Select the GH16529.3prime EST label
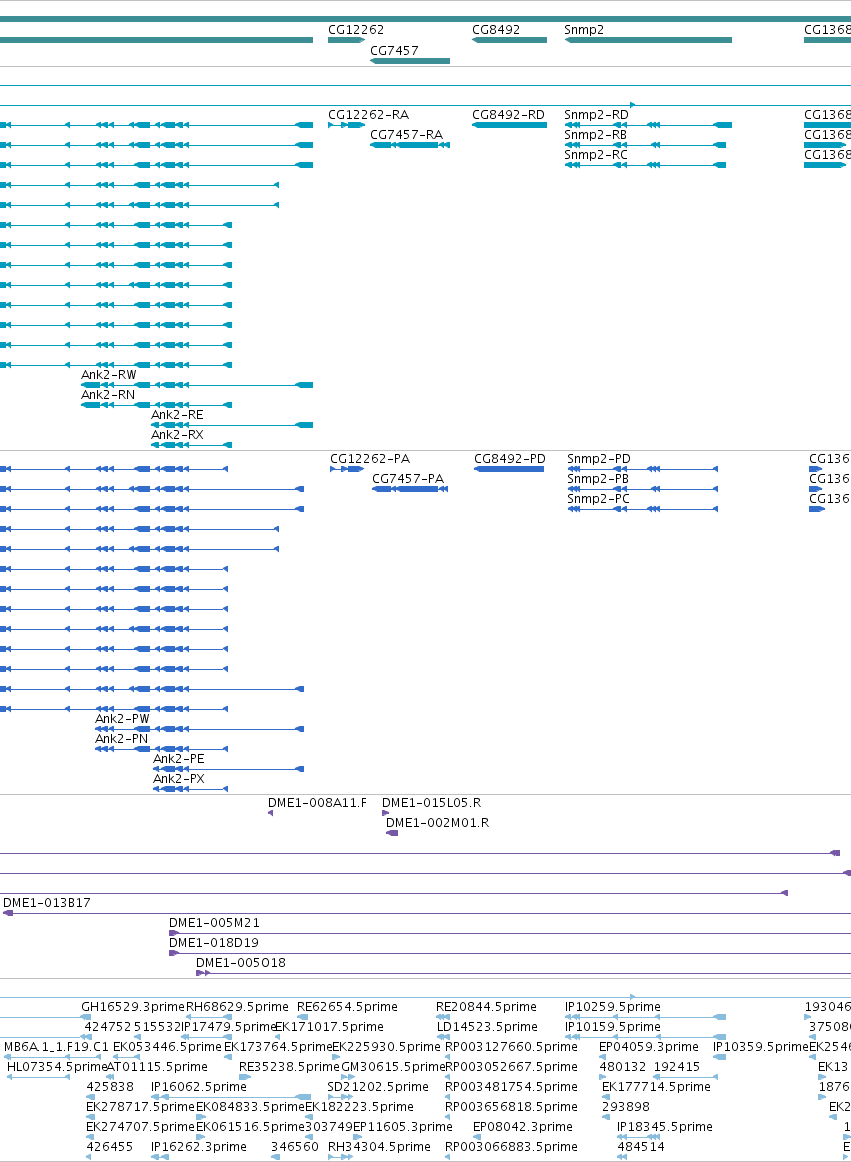Image resolution: width=851 pixels, height=1162 pixels. pyautogui.click(x=132, y=1007)
